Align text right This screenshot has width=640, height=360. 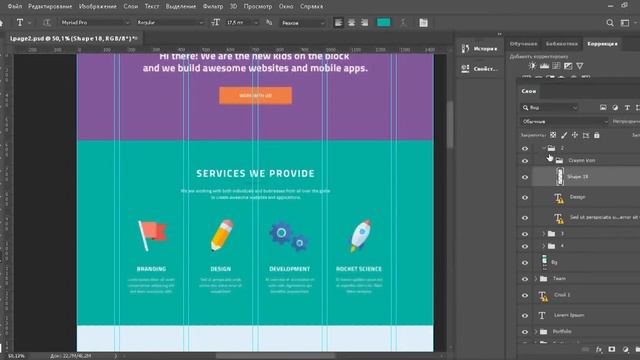tap(364, 23)
